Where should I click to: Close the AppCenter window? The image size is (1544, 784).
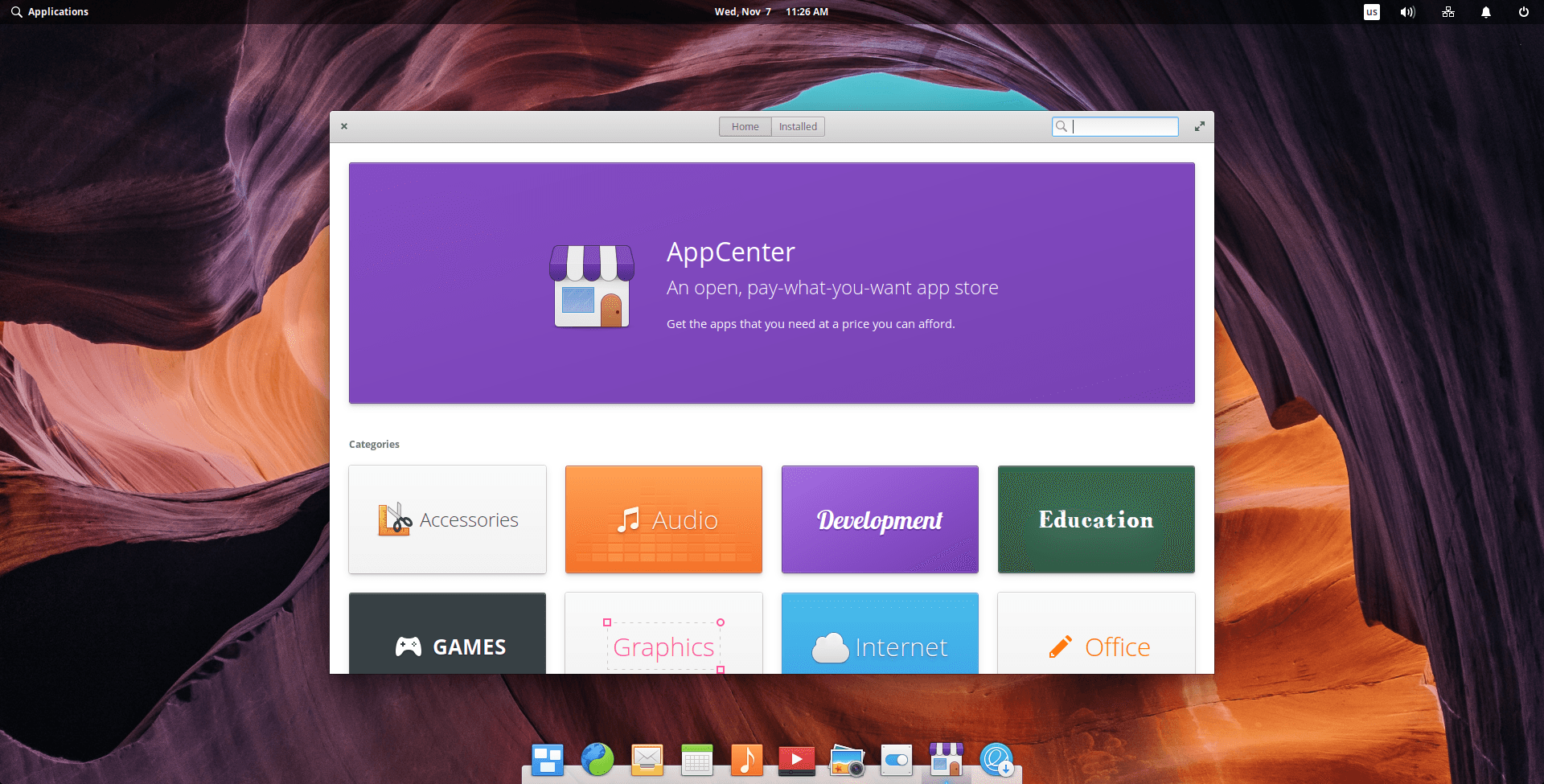[344, 126]
